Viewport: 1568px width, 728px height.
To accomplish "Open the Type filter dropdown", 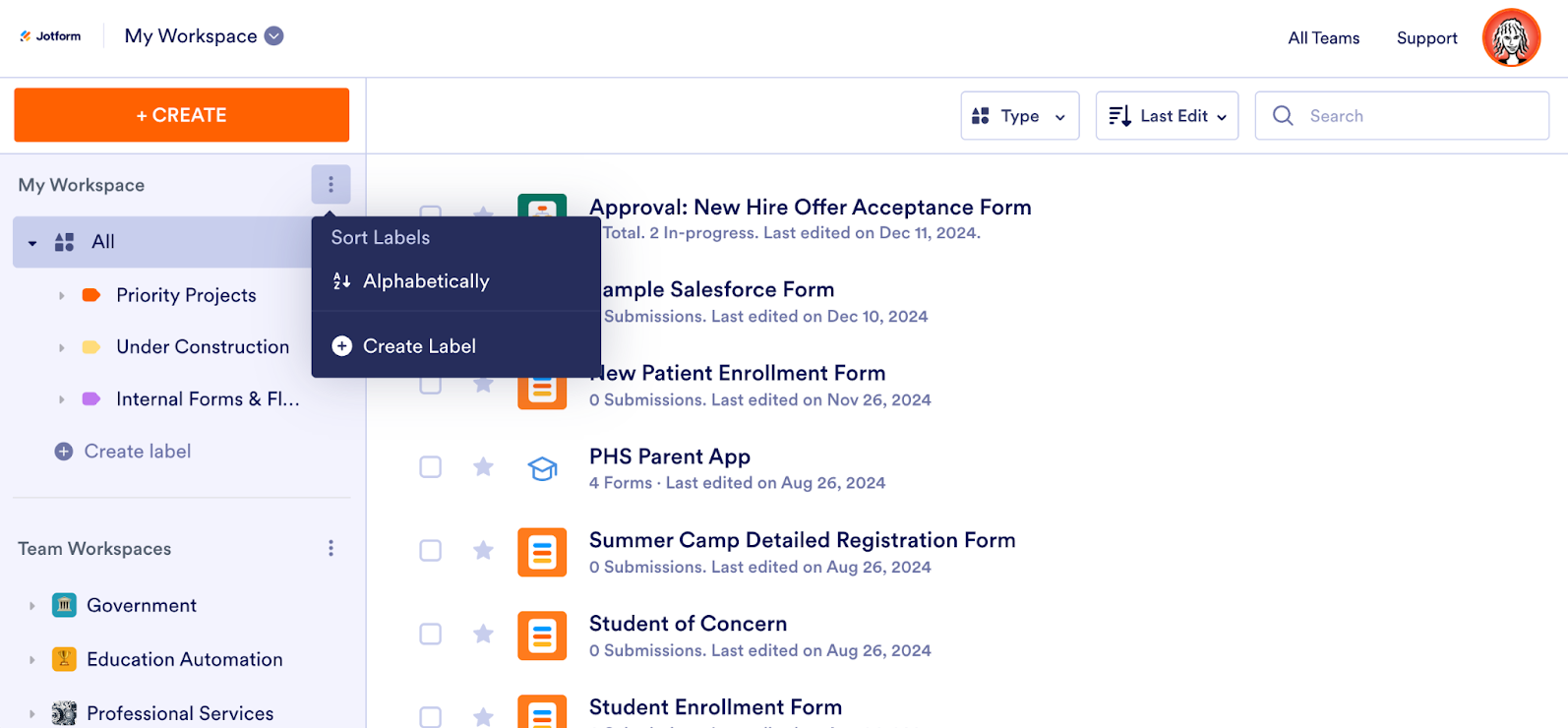I will 1019,116.
